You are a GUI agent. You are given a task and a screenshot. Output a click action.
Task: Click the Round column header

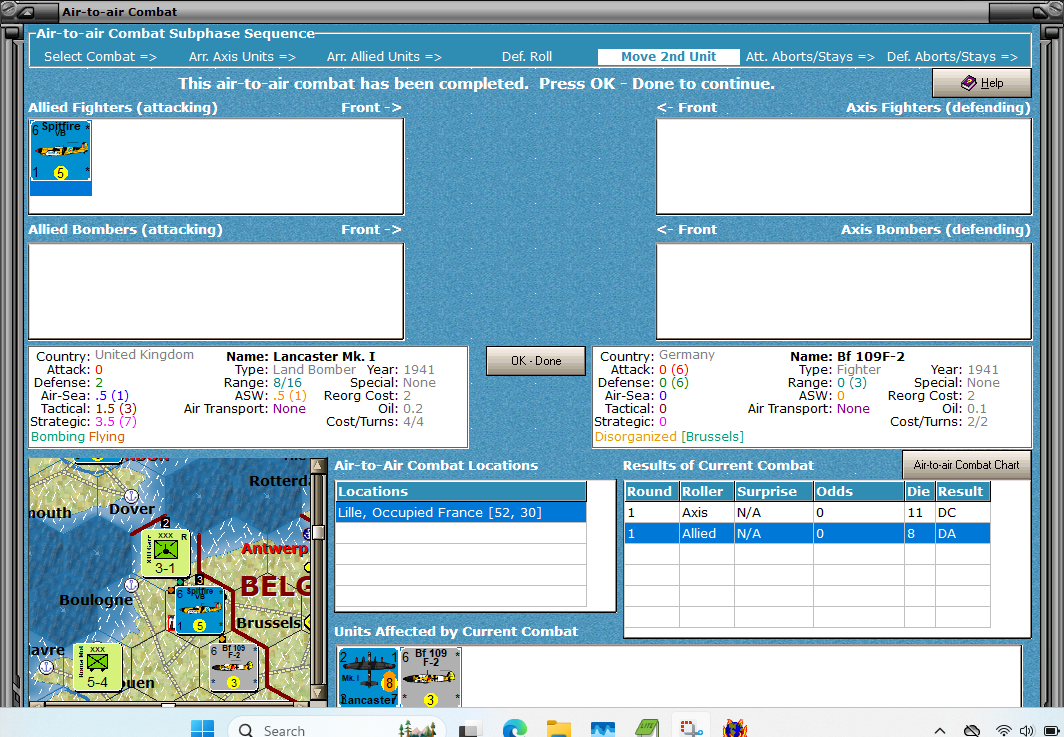(x=651, y=491)
